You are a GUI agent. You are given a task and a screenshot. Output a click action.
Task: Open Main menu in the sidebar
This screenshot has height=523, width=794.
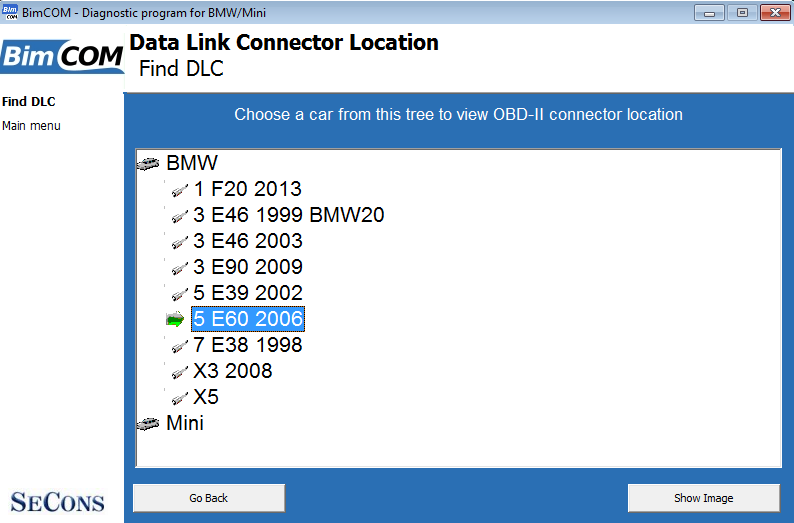coord(31,126)
